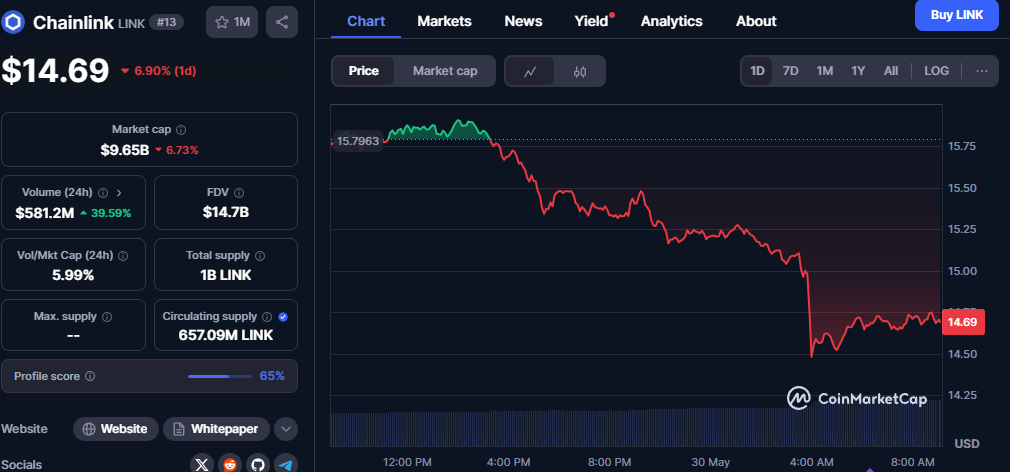Click the $581.2M volume value
1010x472 pixels.
click(x=45, y=212)
